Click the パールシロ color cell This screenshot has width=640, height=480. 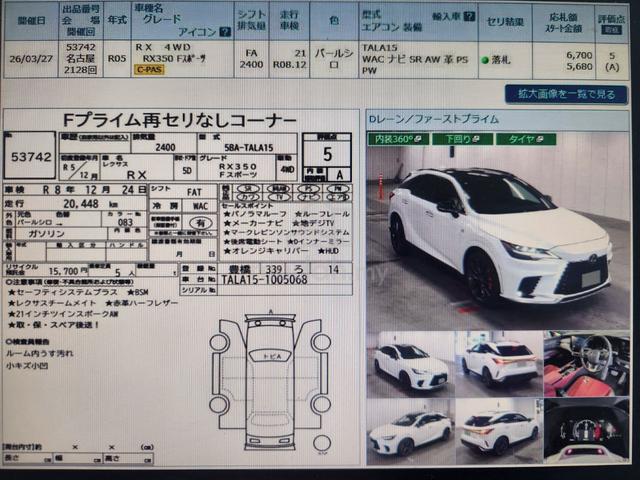(x=334, y=59)
